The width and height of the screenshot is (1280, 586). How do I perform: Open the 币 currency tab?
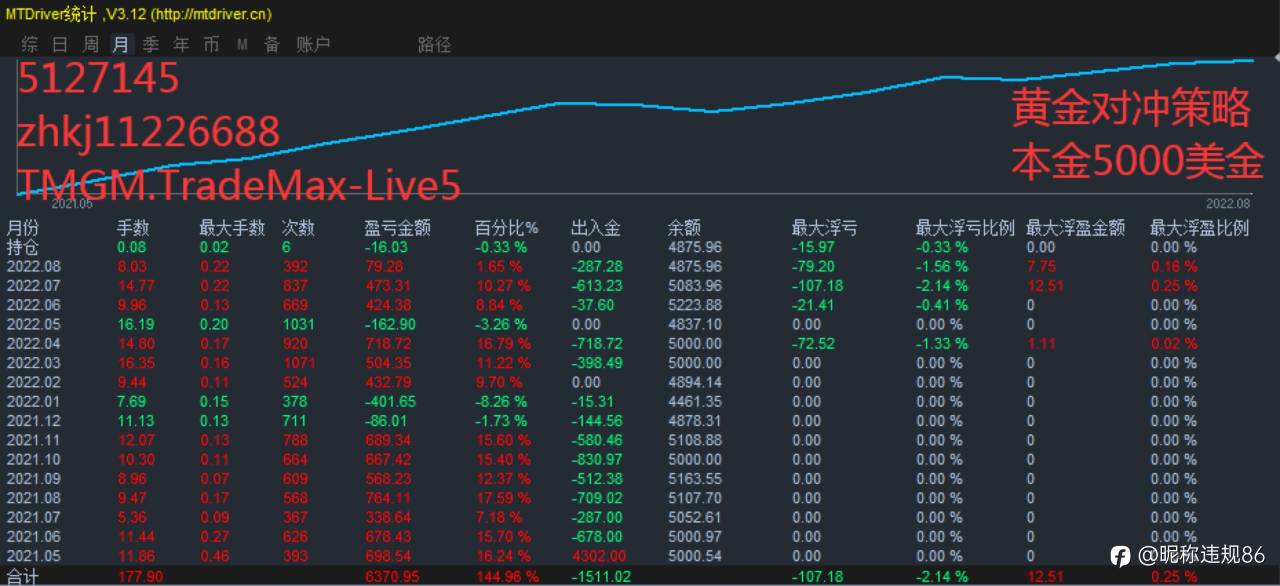point(211,45)
